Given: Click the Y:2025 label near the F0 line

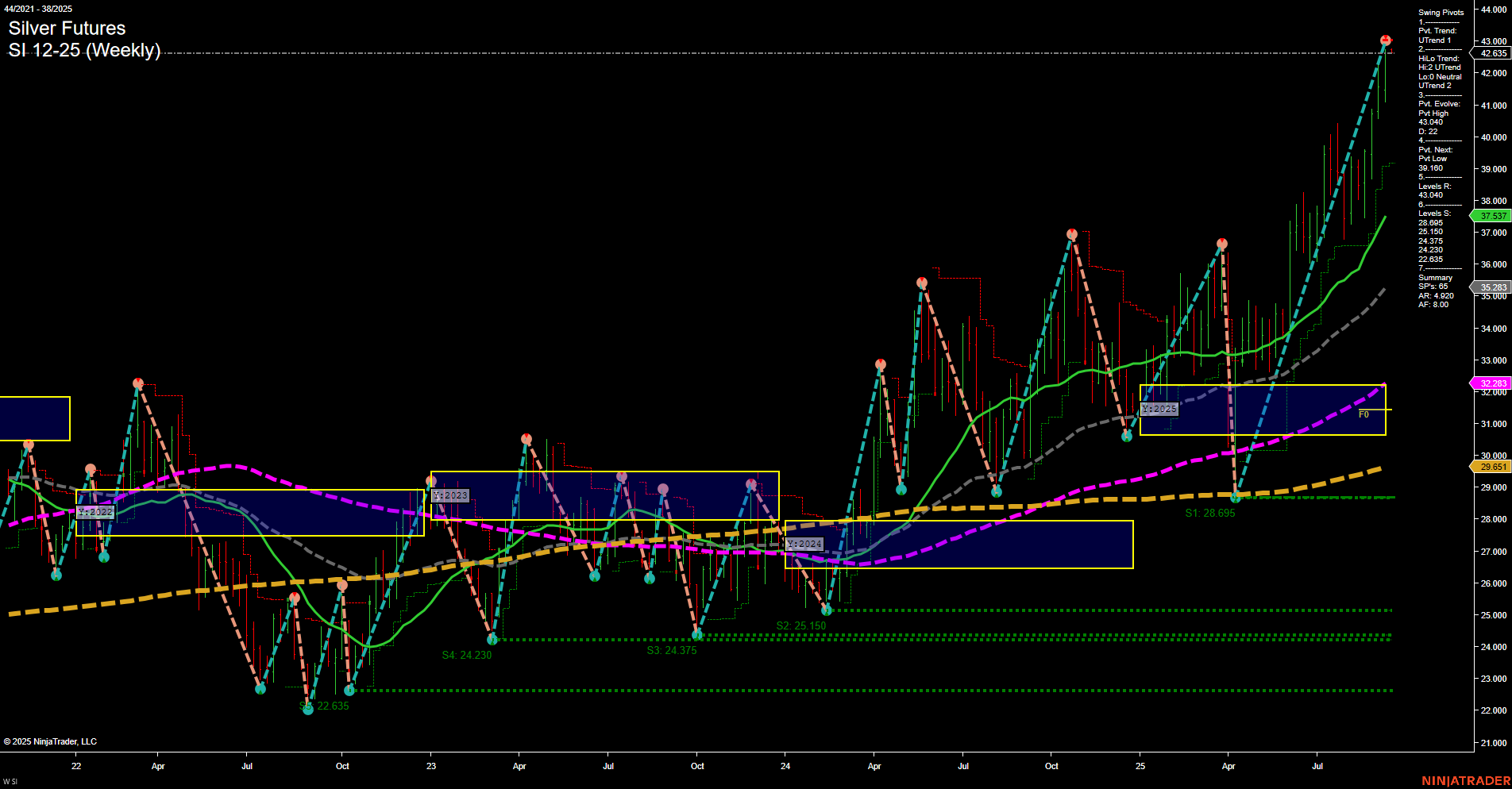Looking at the screenshot, I should [1159, 409].
